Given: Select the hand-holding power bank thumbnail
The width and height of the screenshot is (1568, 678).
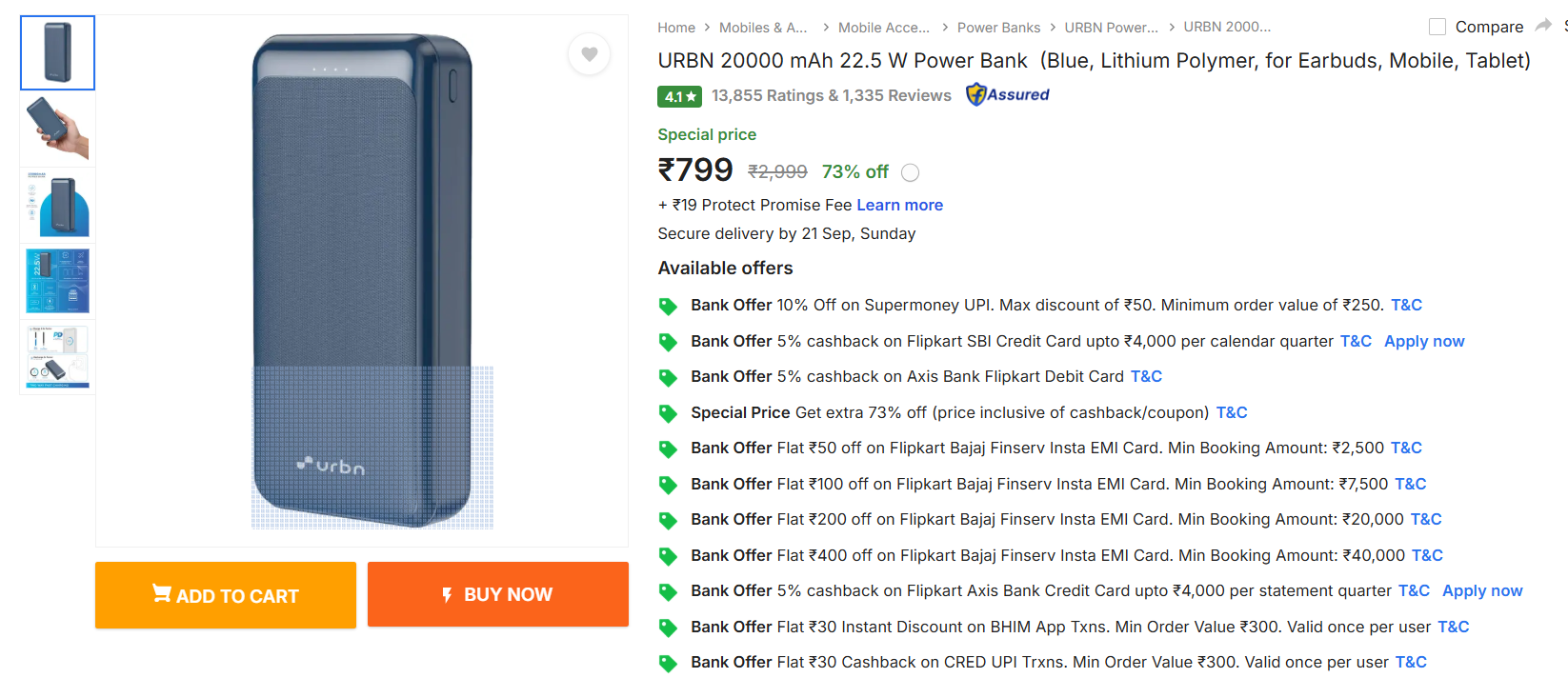Looking at the screenshot, I should (57, 129).
